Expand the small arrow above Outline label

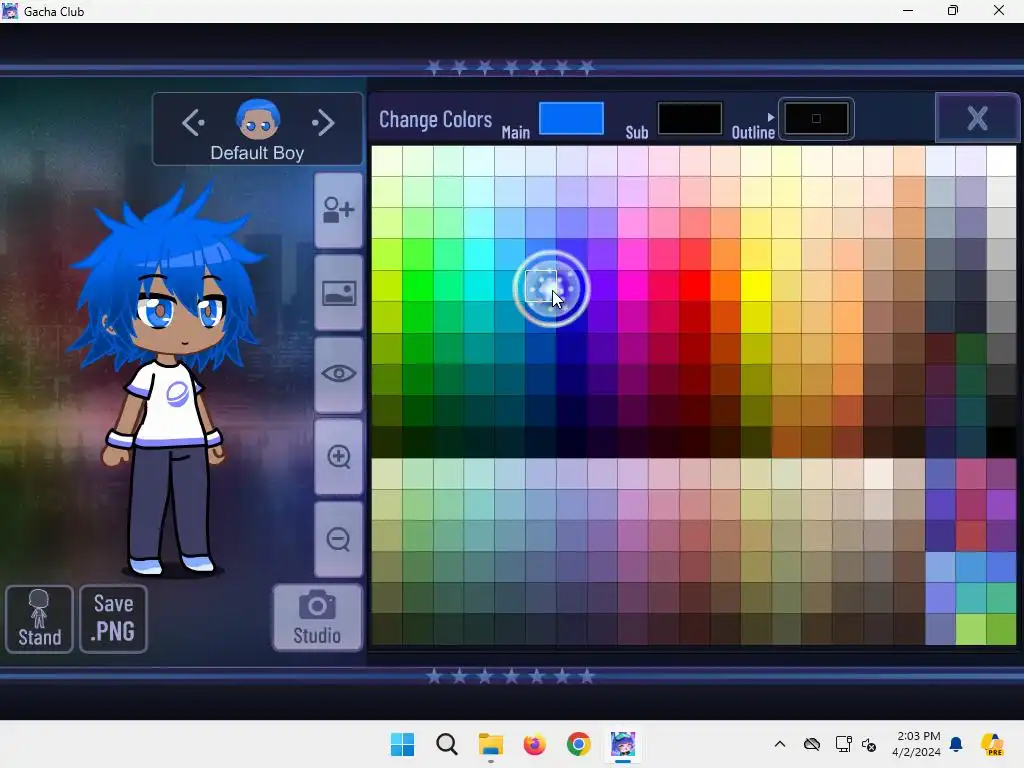[771, 118]
